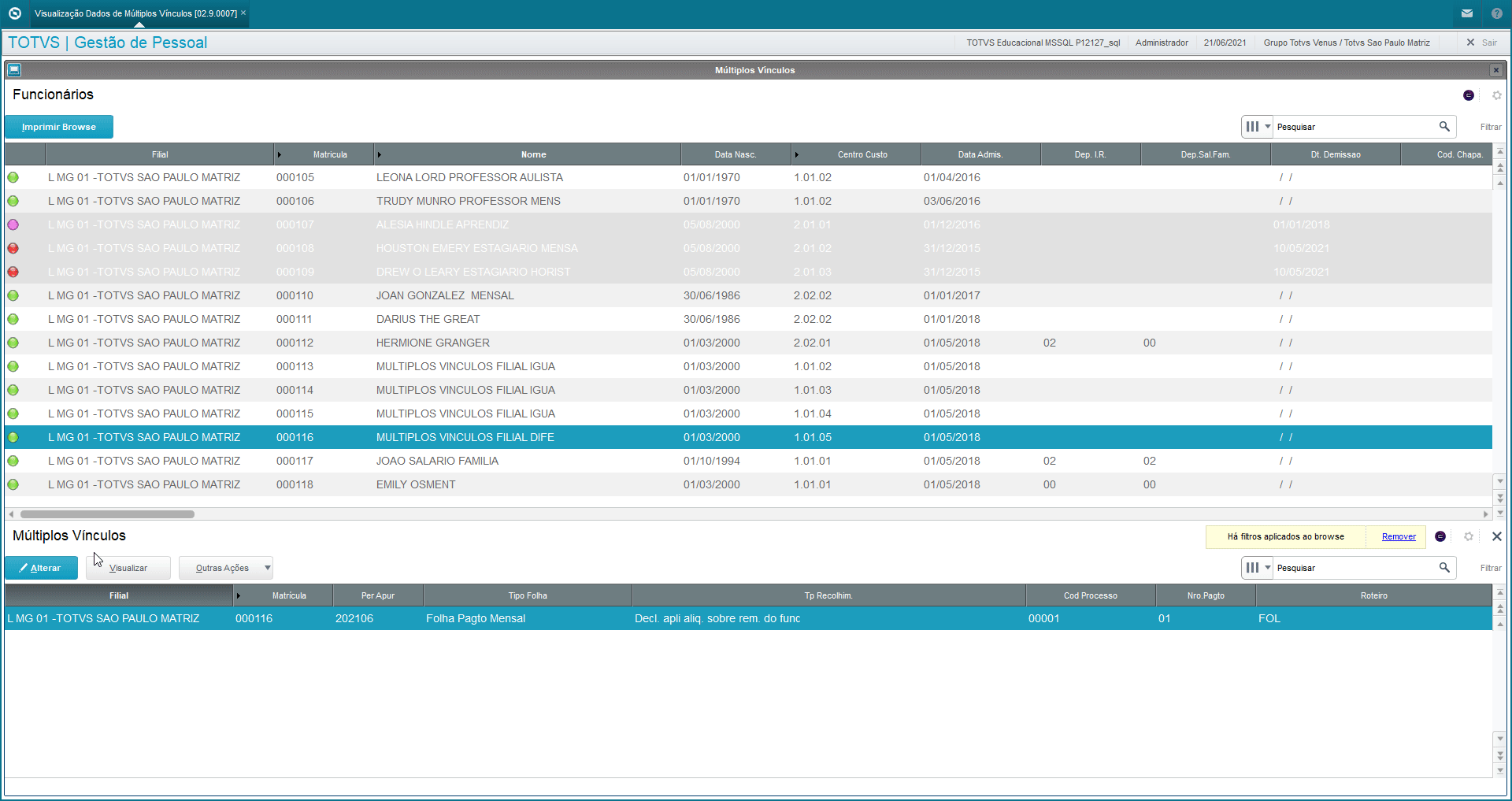The height and width of the screenshot is (801, 1512).
Task: Click magnifier icon in lower panel search
Action: (1444, 567)
